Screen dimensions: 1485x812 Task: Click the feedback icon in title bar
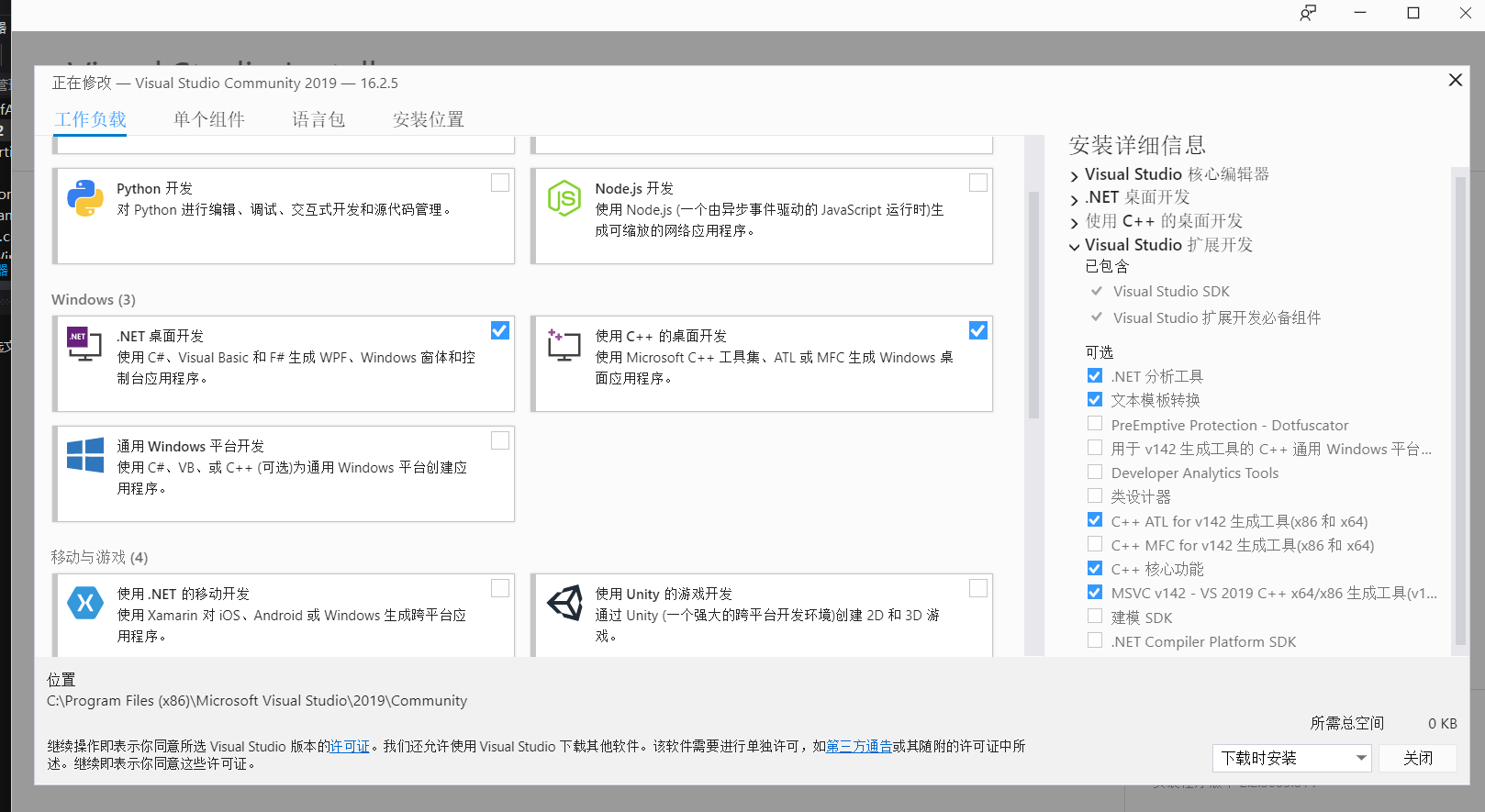[1308, 13]
